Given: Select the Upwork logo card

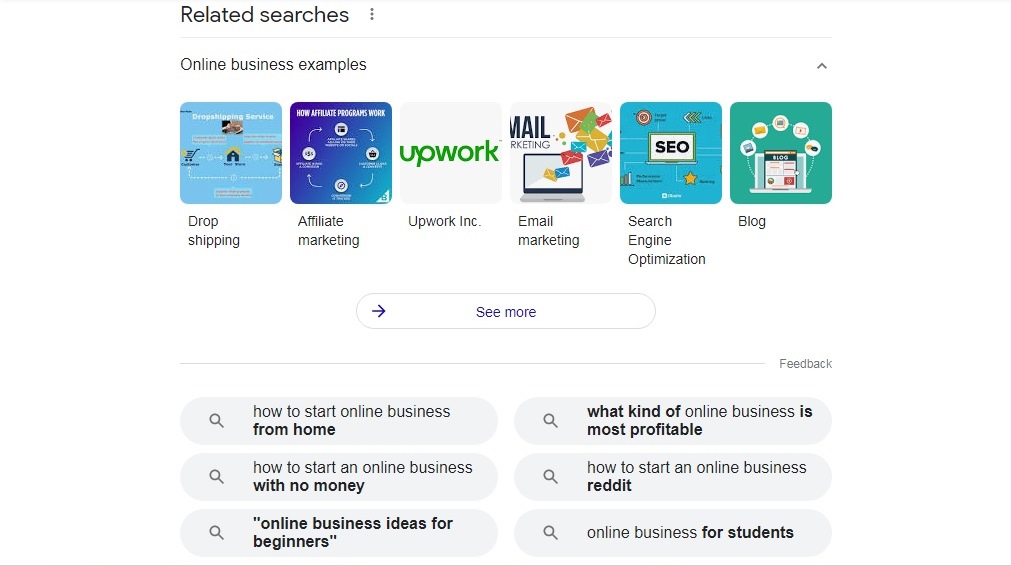Looking at the screenshot, I should [451, 153].
